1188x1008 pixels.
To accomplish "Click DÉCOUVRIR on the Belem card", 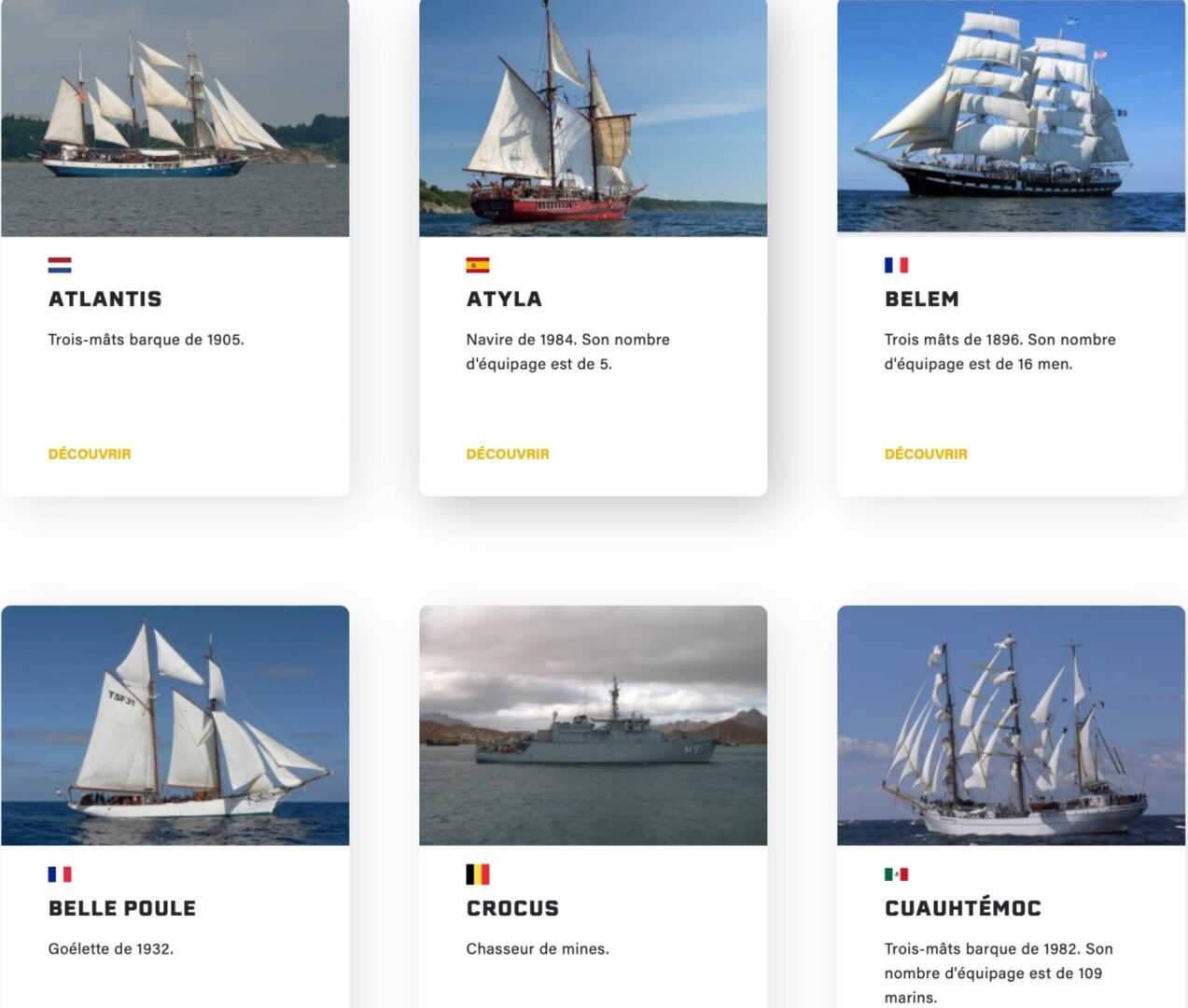I will [x=926, y=454].
